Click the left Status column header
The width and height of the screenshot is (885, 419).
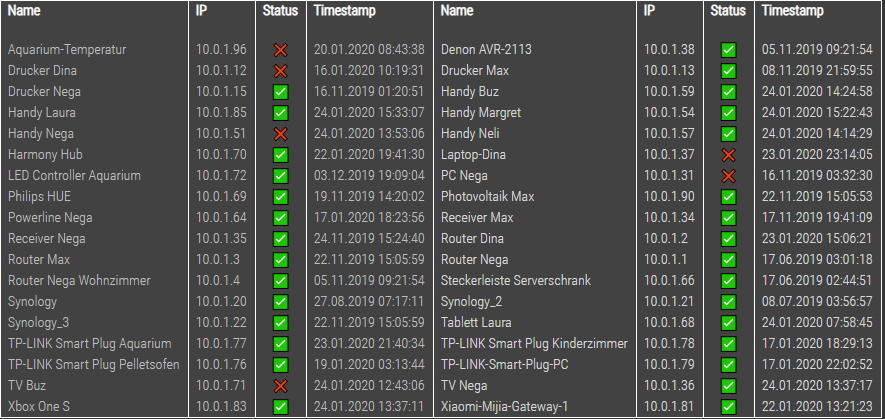coord(280,11)
